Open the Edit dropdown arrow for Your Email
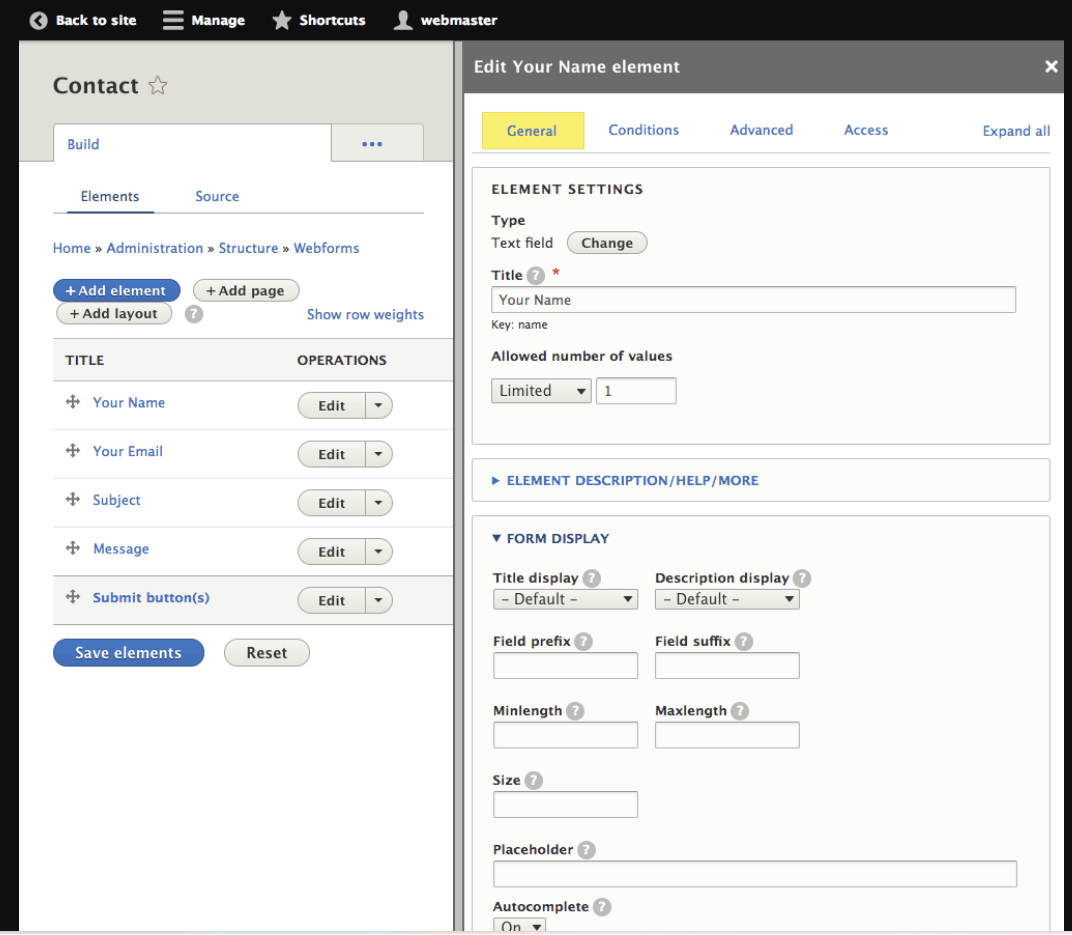This screenshot has width=1072, height=935. (379, 454)
